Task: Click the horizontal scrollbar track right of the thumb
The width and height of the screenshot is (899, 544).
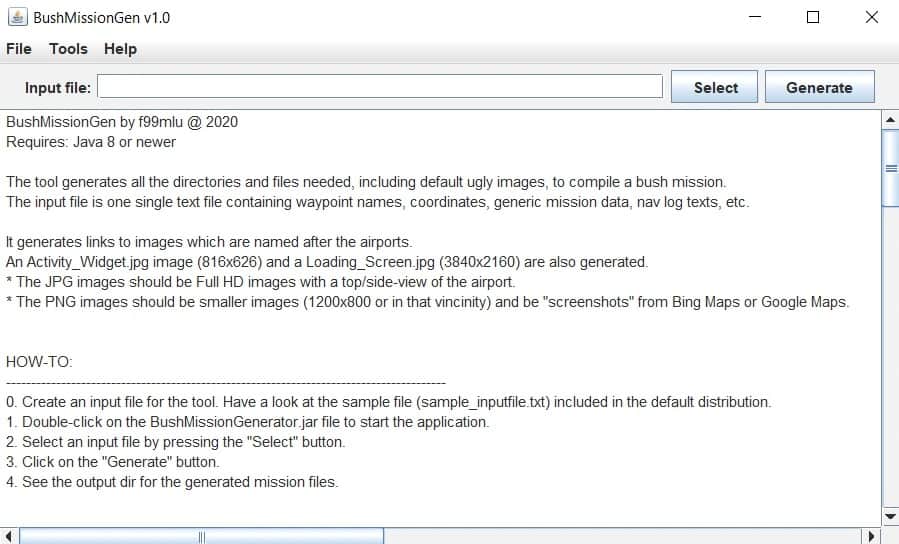Action: [x=620, y=536]
